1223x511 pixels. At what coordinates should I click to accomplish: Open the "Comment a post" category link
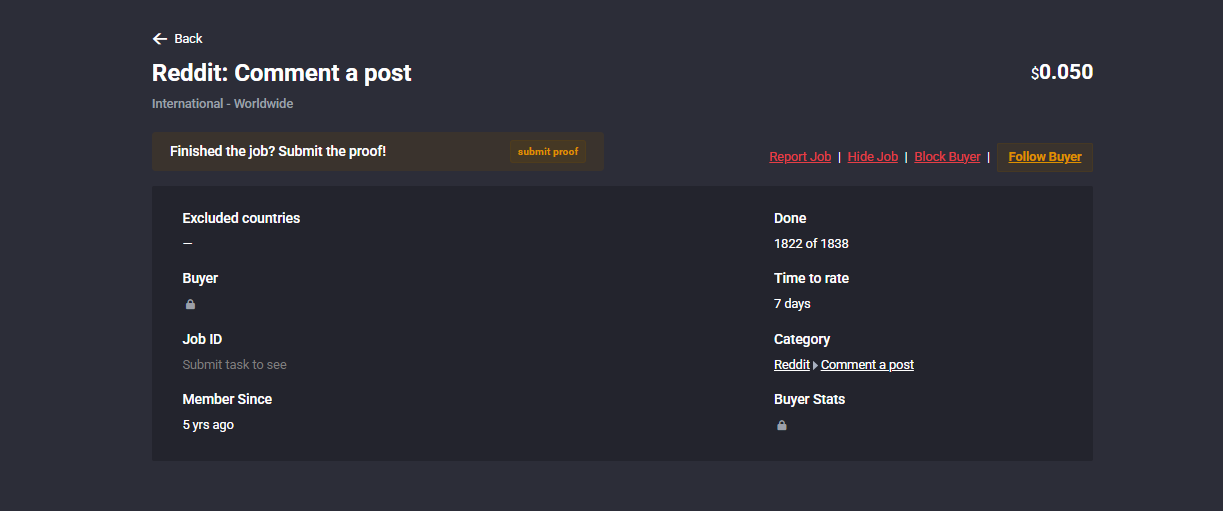coord(867,365)
